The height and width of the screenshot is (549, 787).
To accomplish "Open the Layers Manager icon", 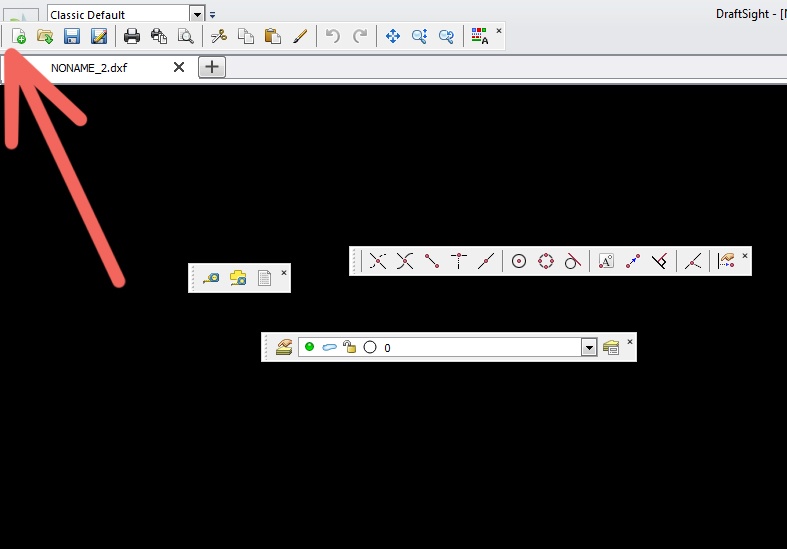I will coord(284,347).
